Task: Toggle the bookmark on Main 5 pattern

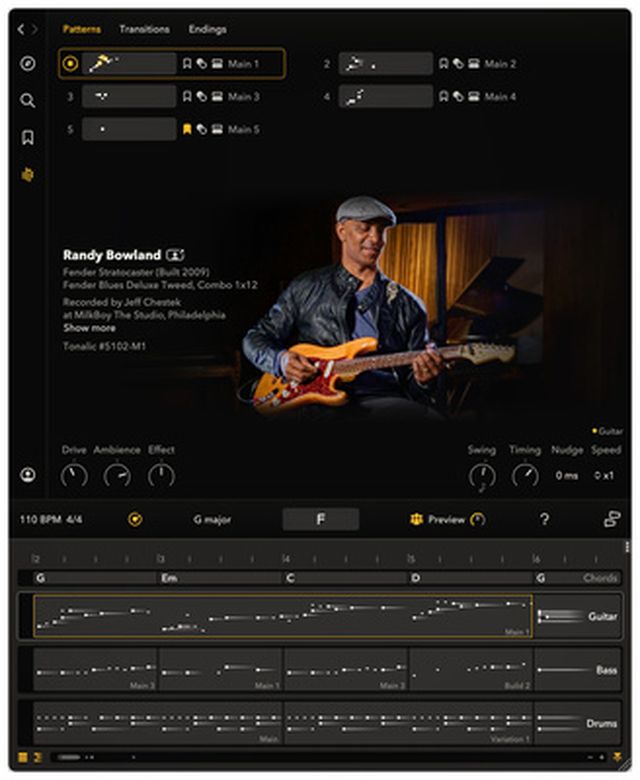Action: (x=186, y=129)
